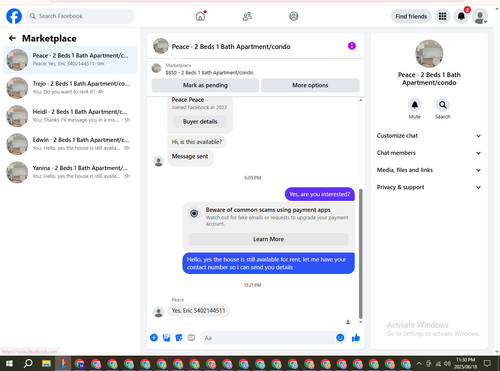The width and height of the screenshot is (500, 371).
Task: Open the account profile menu
Action: pyautogui.click(x=480, y=16)
